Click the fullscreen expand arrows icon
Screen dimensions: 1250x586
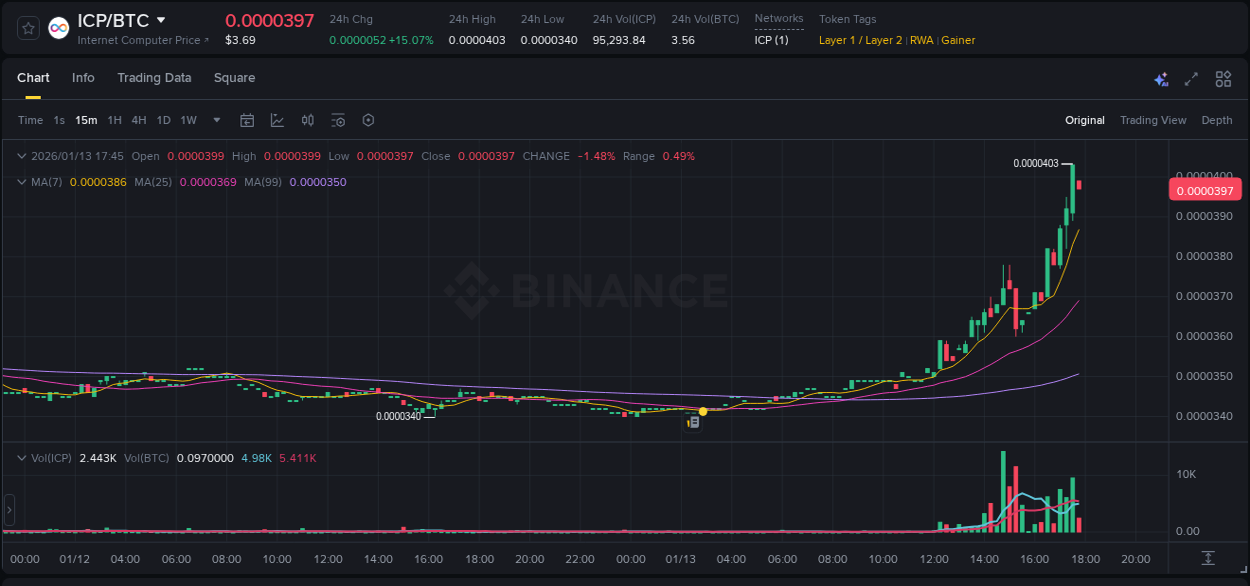[1190, 78]
